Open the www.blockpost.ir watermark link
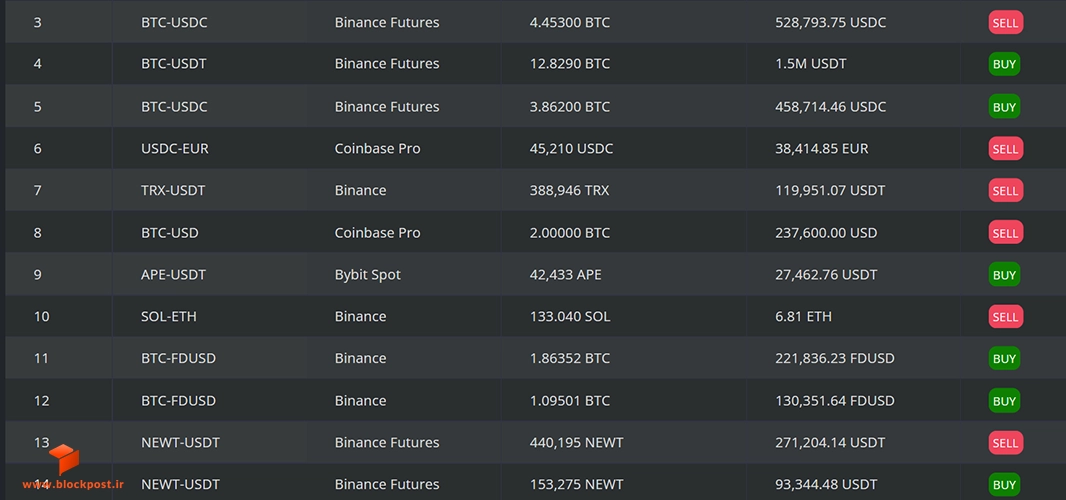This screenshot has width=1066, height=500. [x=73, y=484]
